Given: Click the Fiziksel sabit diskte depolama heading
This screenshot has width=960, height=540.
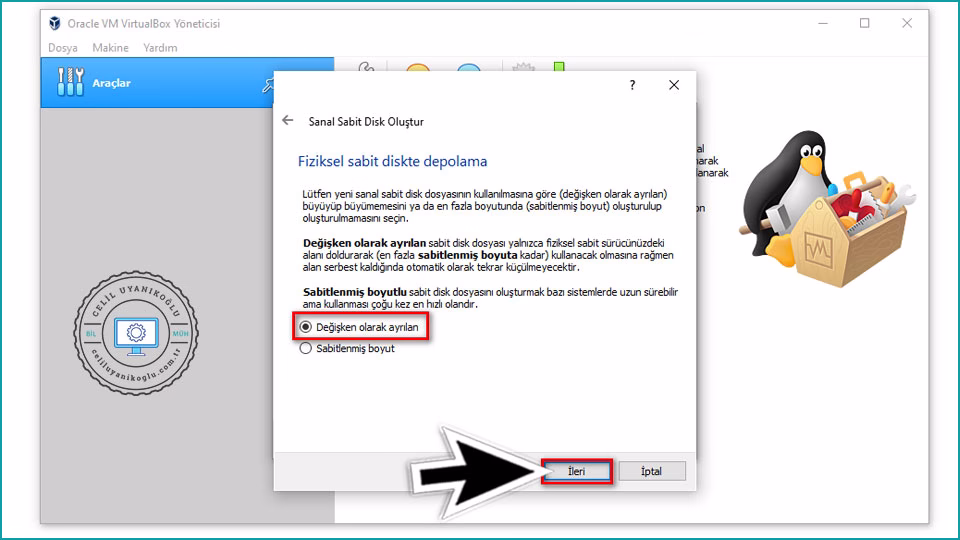Looking at the screenshot, I should (392, 161).
